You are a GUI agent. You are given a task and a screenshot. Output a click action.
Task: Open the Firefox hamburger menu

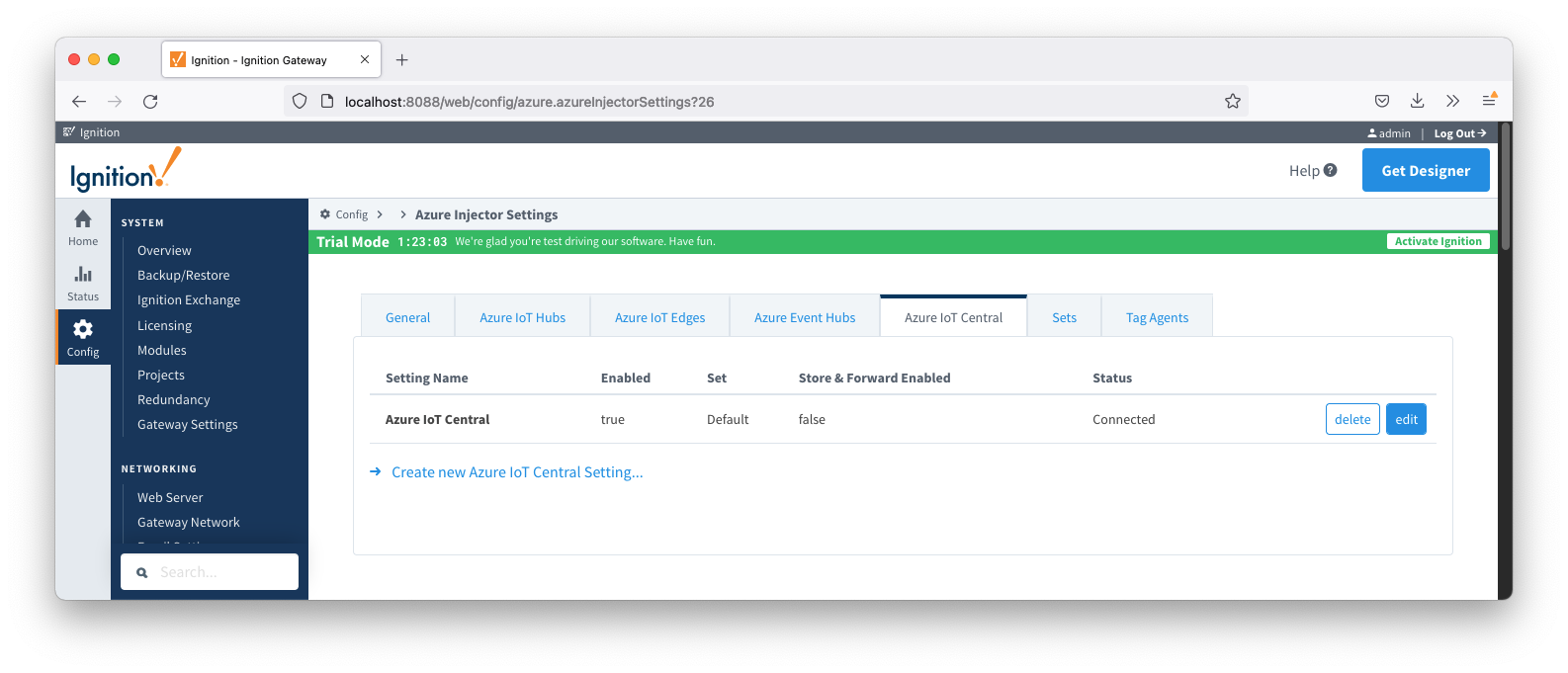click(x=1489, y=101)
